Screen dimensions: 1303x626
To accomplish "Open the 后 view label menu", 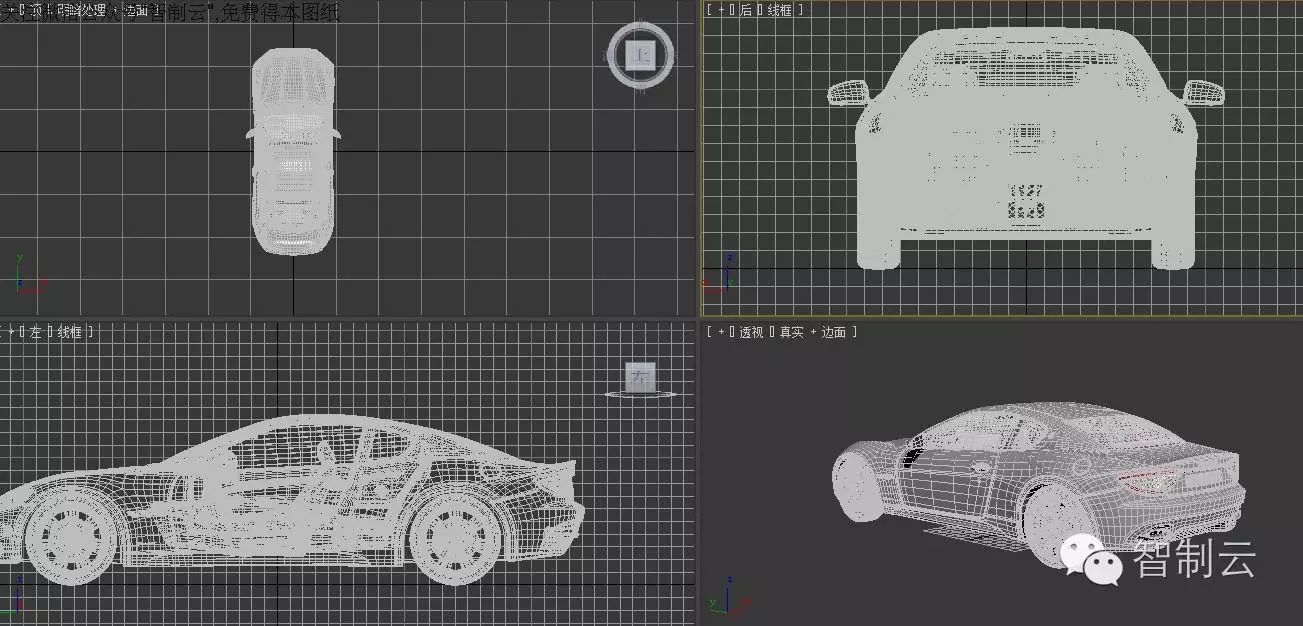I will tap(745, 10).
